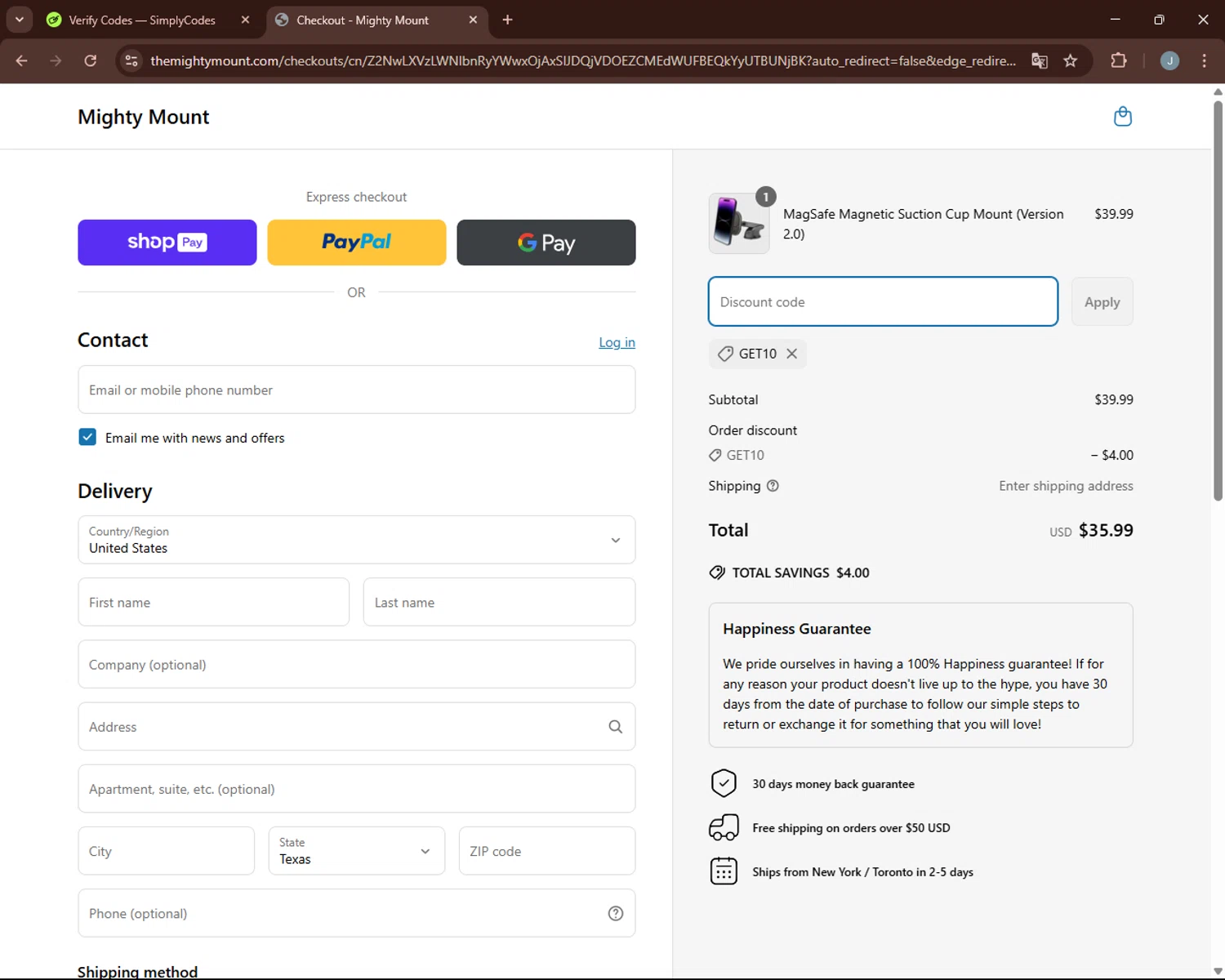Close the Verify Codes SimplyCodes tab
The height and width of the screenshot is (980, 1225).
click(x=245, y=20)
